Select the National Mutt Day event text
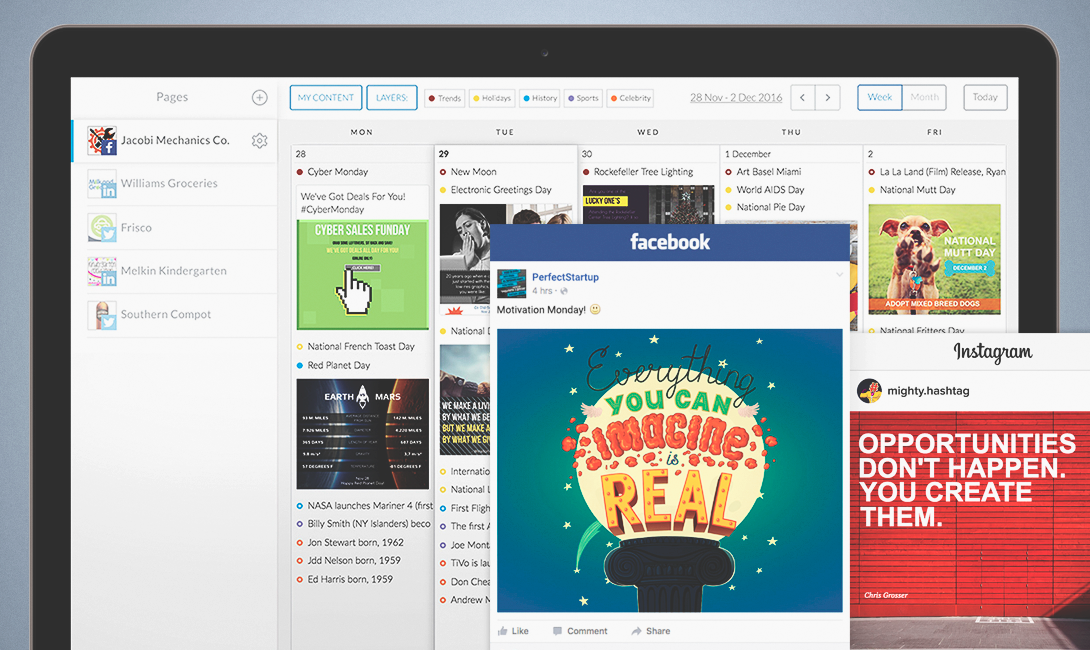The height and width of the screenshot is (650, 1090). click(918, 190)
